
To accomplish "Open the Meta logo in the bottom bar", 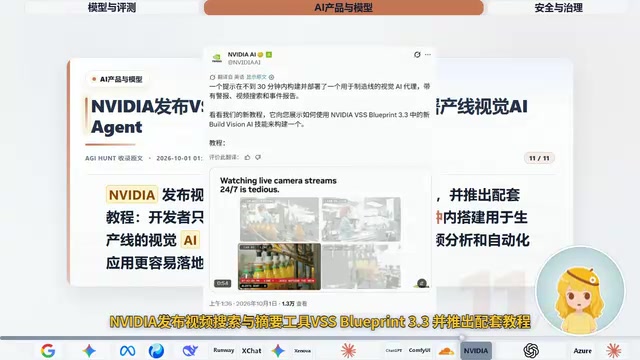I will 127,351.
